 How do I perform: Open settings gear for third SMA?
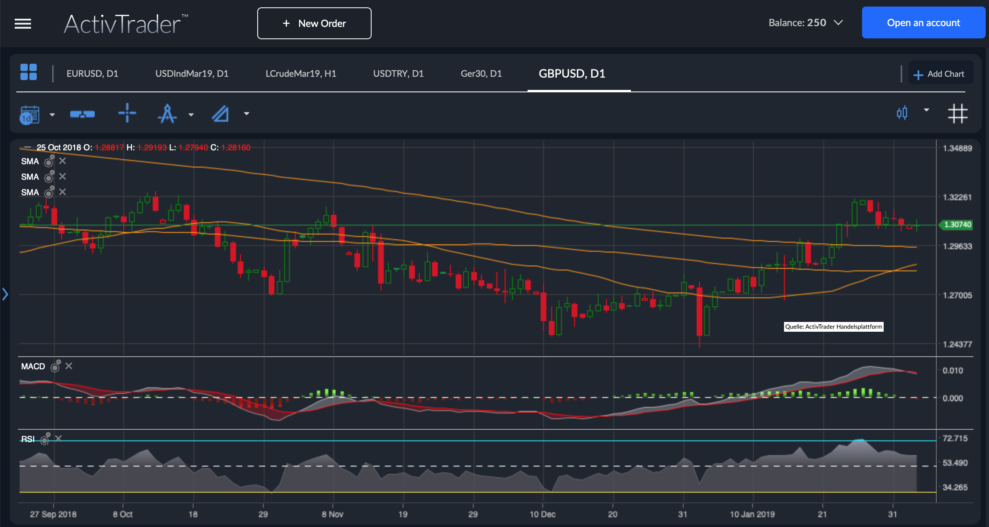49,192
